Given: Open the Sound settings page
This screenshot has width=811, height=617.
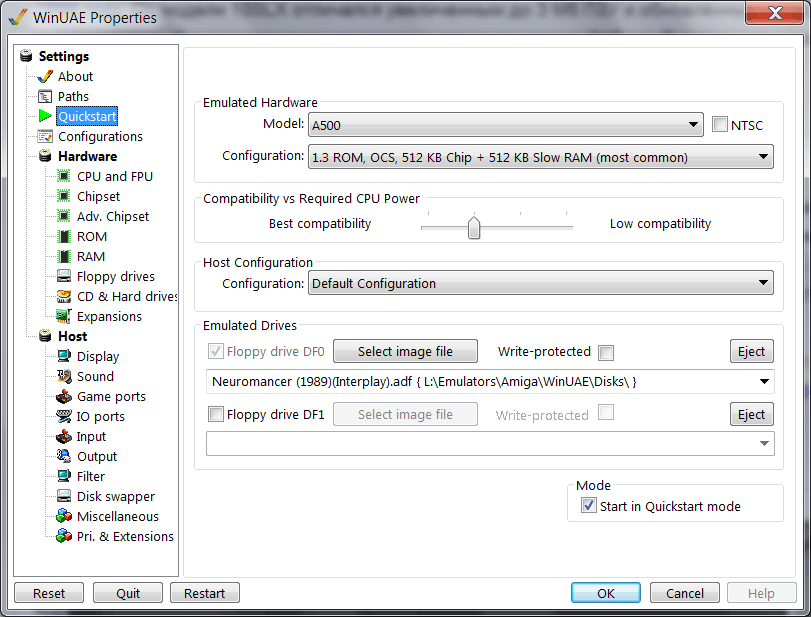Looking at the screenshot, I should click(96, 377).
